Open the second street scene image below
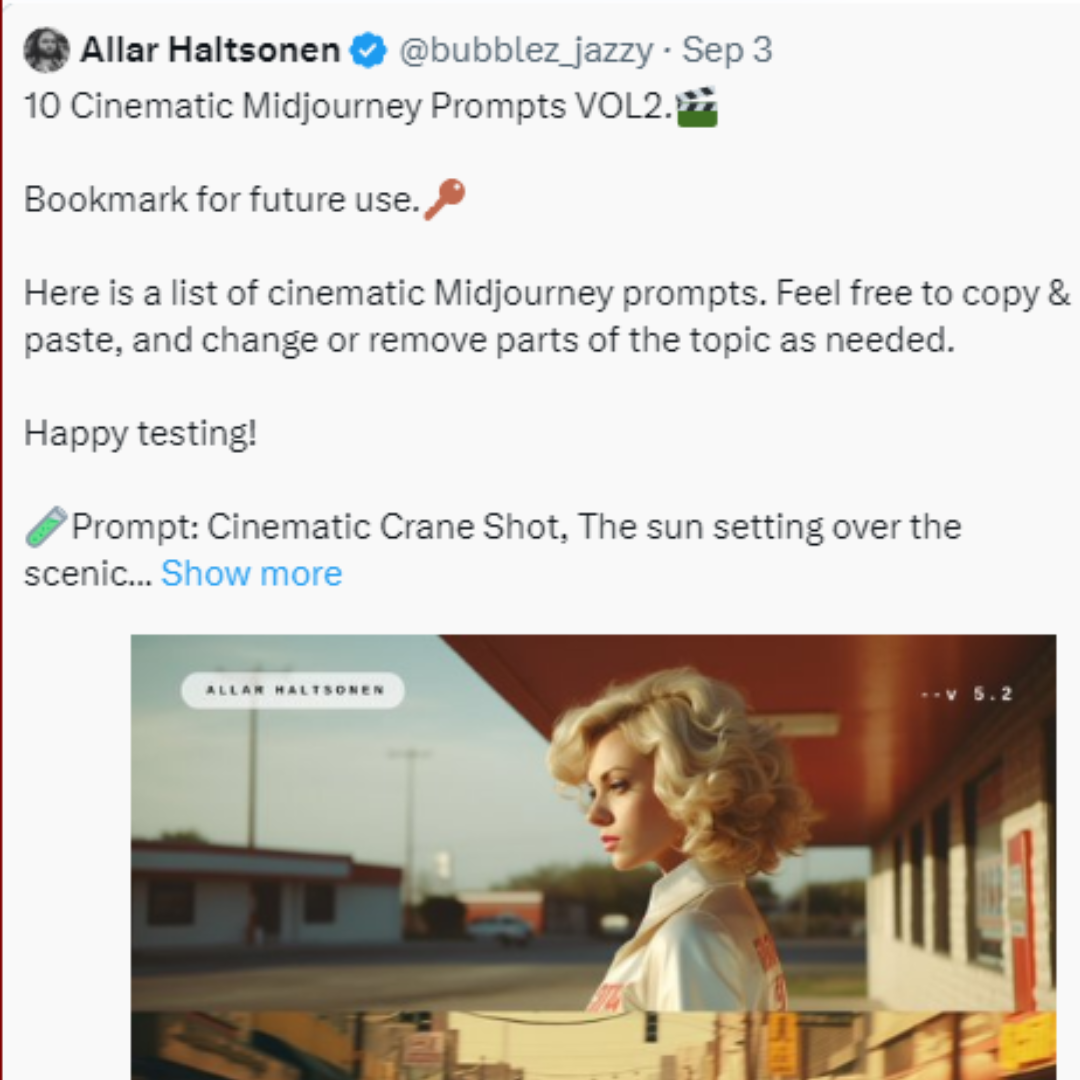Image resolution: width=1080 pixels, height=1080 pixels. click(593, 1045)
